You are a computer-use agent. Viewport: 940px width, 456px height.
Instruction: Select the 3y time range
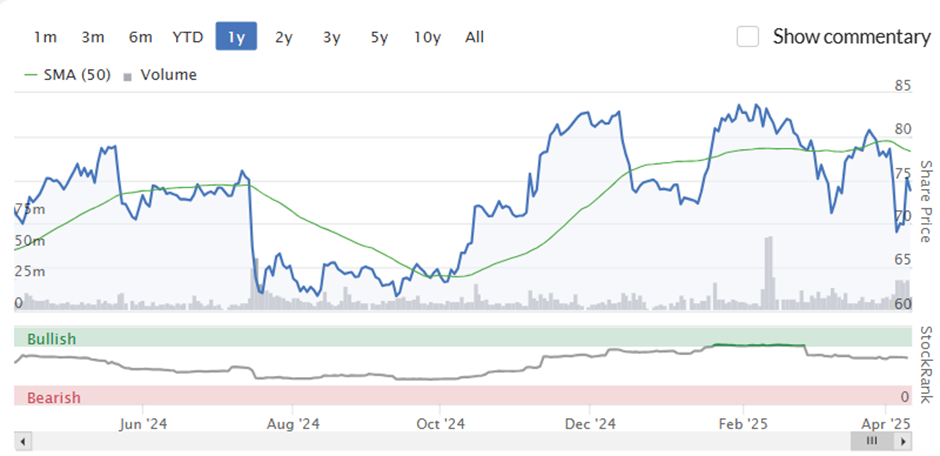click(332, 37)
